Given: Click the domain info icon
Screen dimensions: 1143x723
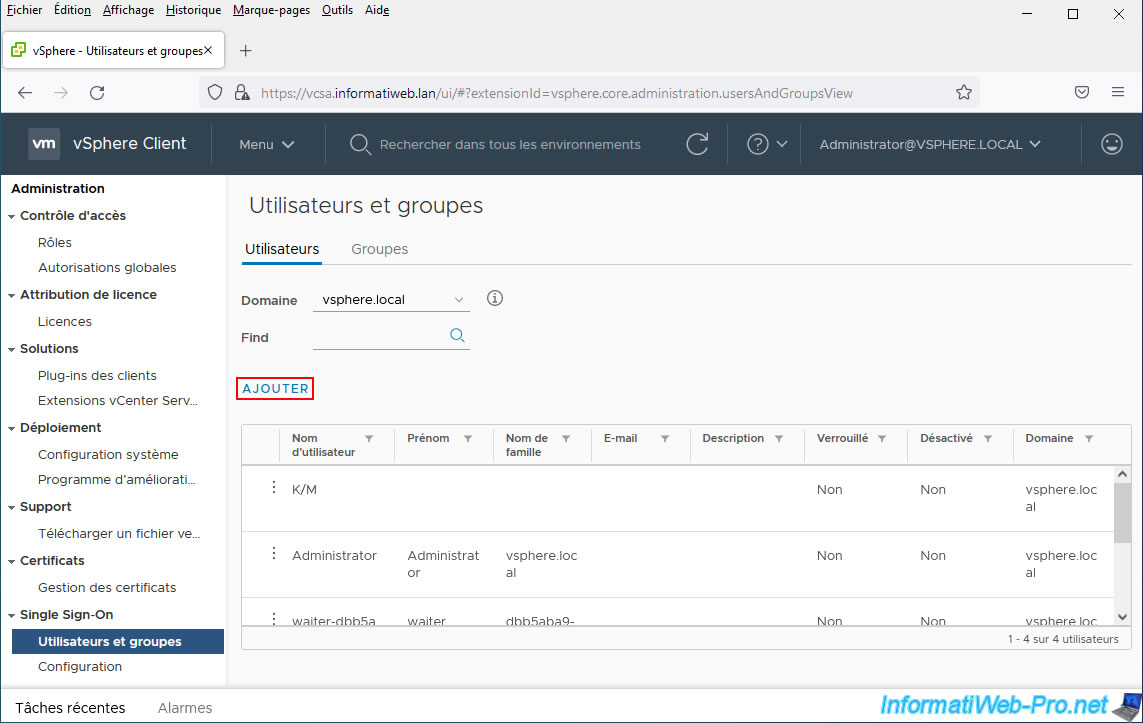Looking at the screenshot, I should click(494, 299).
